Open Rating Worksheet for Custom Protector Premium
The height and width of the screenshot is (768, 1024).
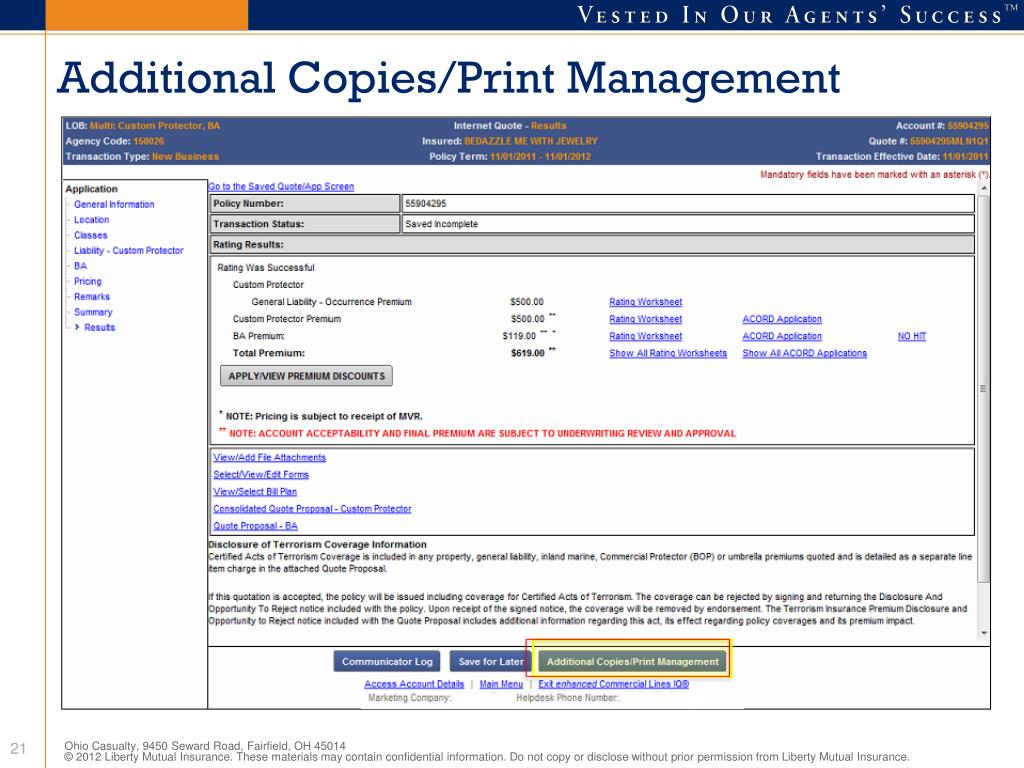coord(646,319)
